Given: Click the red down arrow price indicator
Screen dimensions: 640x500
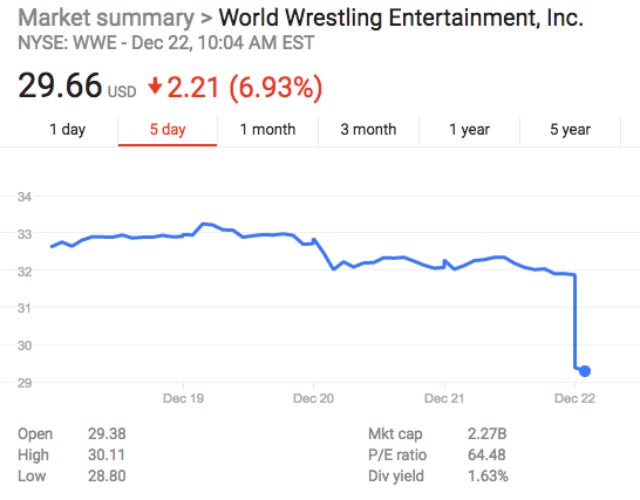Looking at the screenshot, I should (155, 87).
